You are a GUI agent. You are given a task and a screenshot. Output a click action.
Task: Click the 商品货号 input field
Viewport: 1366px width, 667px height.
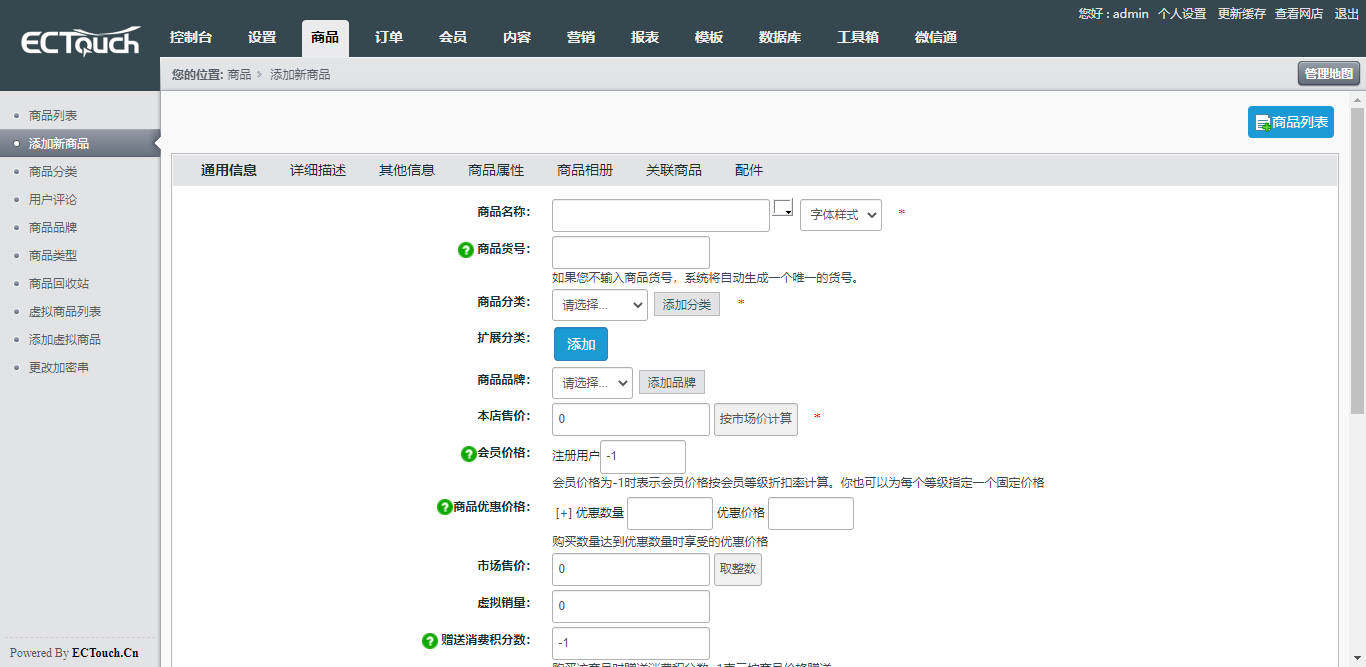[631, 252]
